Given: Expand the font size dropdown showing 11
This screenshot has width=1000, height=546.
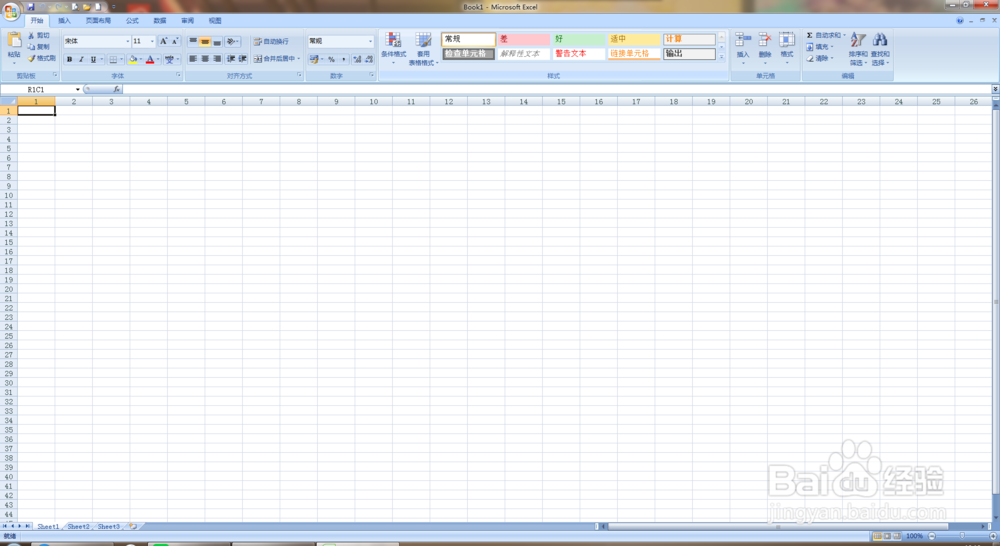Looking at the screenshot, I should click(x=152, y=41).
